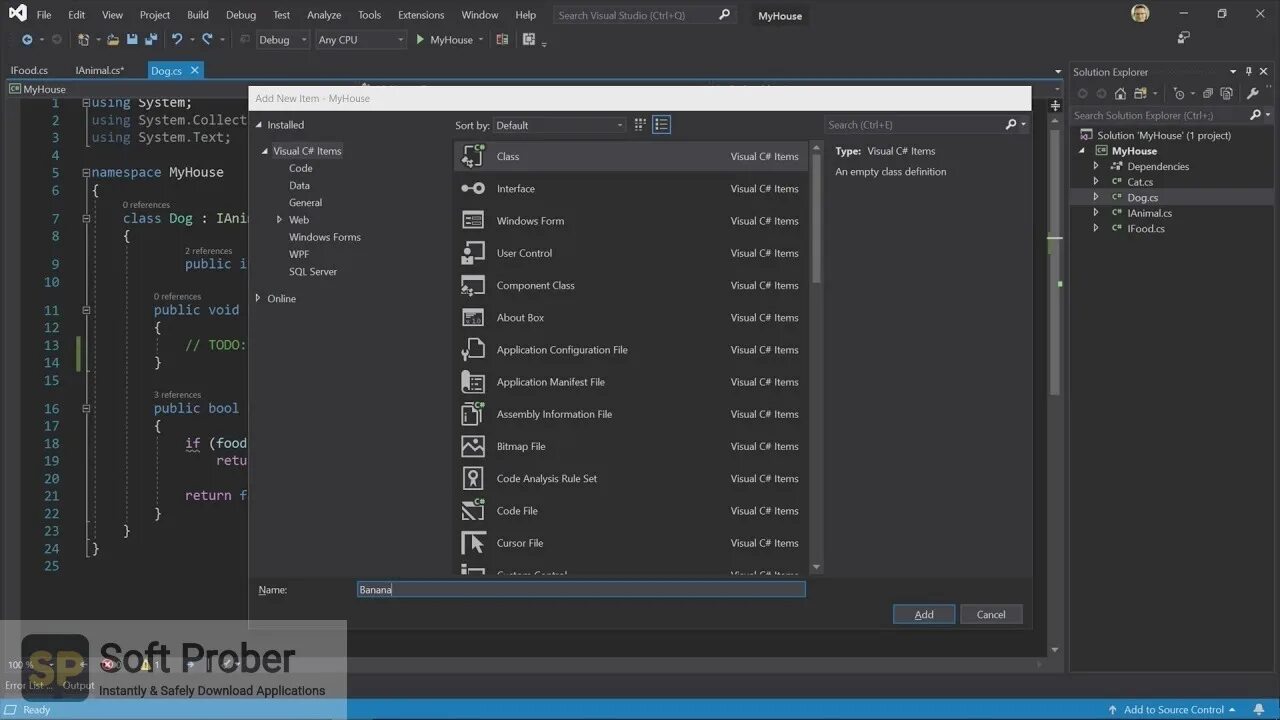Viewport: 1280px width, 720px height.
Task: Open the Sort by Default dropdown
Action: coord(560,125)
